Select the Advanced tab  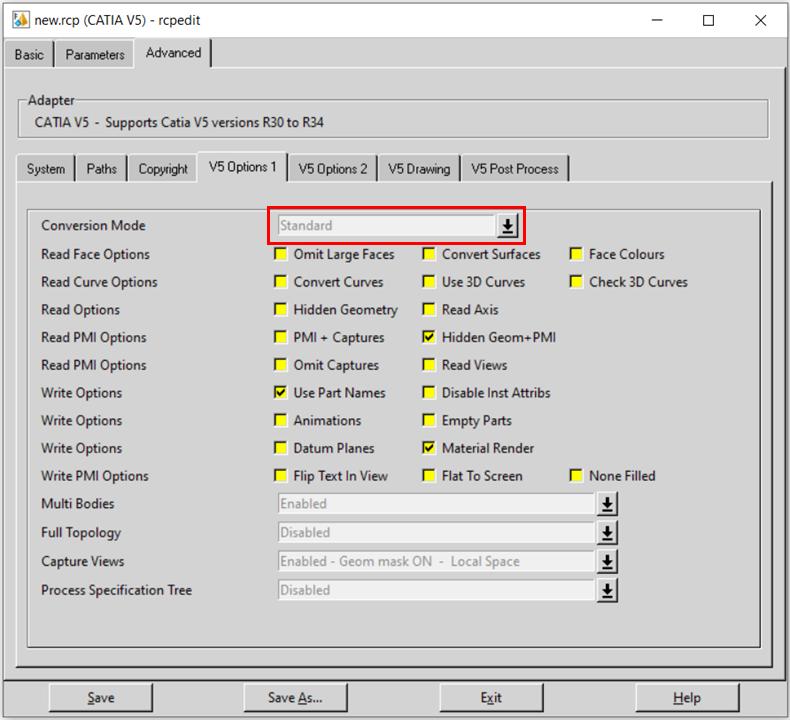(173, 52)
